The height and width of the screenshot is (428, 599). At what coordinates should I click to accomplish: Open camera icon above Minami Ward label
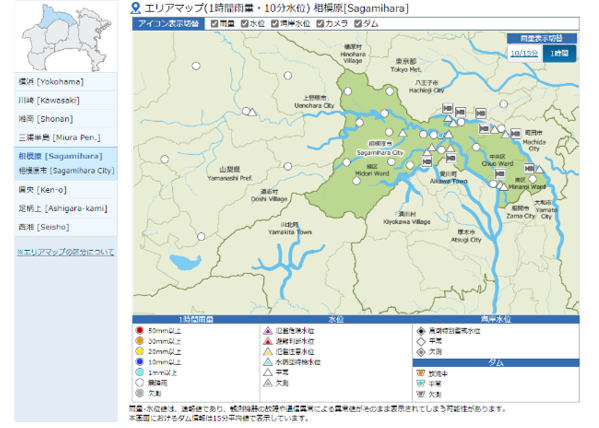[529, 168]
